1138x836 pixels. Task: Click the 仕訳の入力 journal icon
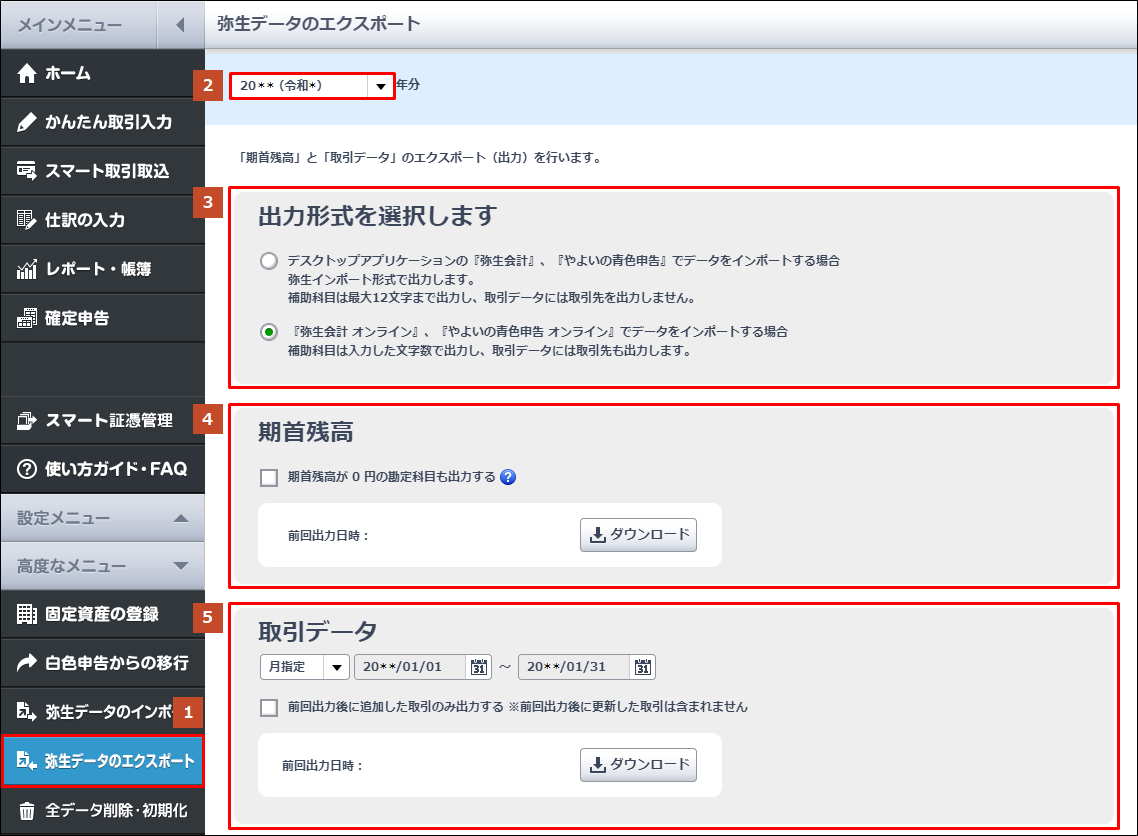[x=27, y=220]
